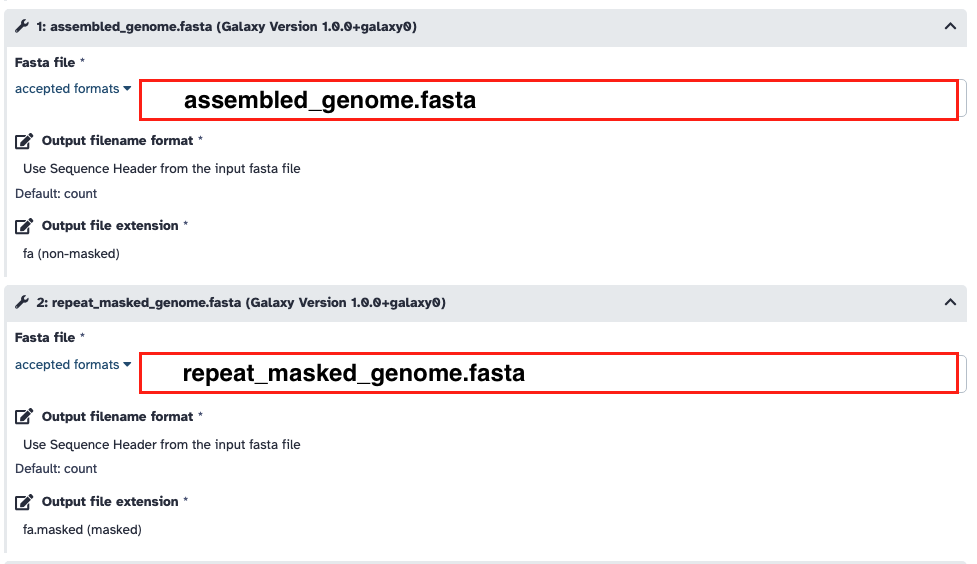Collapse step 2 repeat_masked_genome.fasta with its chevron

click(950, 302)
